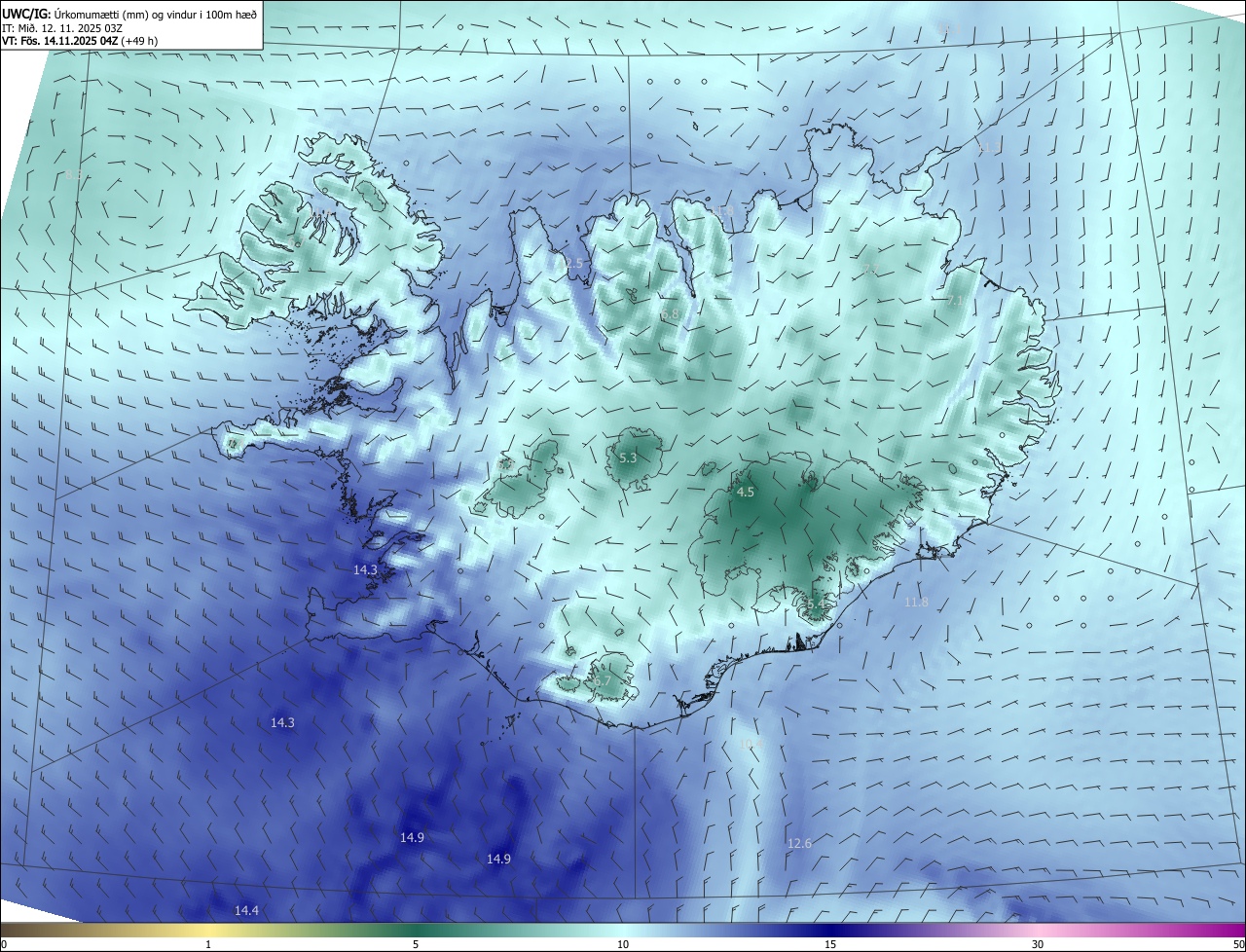
Task: Click the 7.1 value label on the map
Action: tap(954, 302)
